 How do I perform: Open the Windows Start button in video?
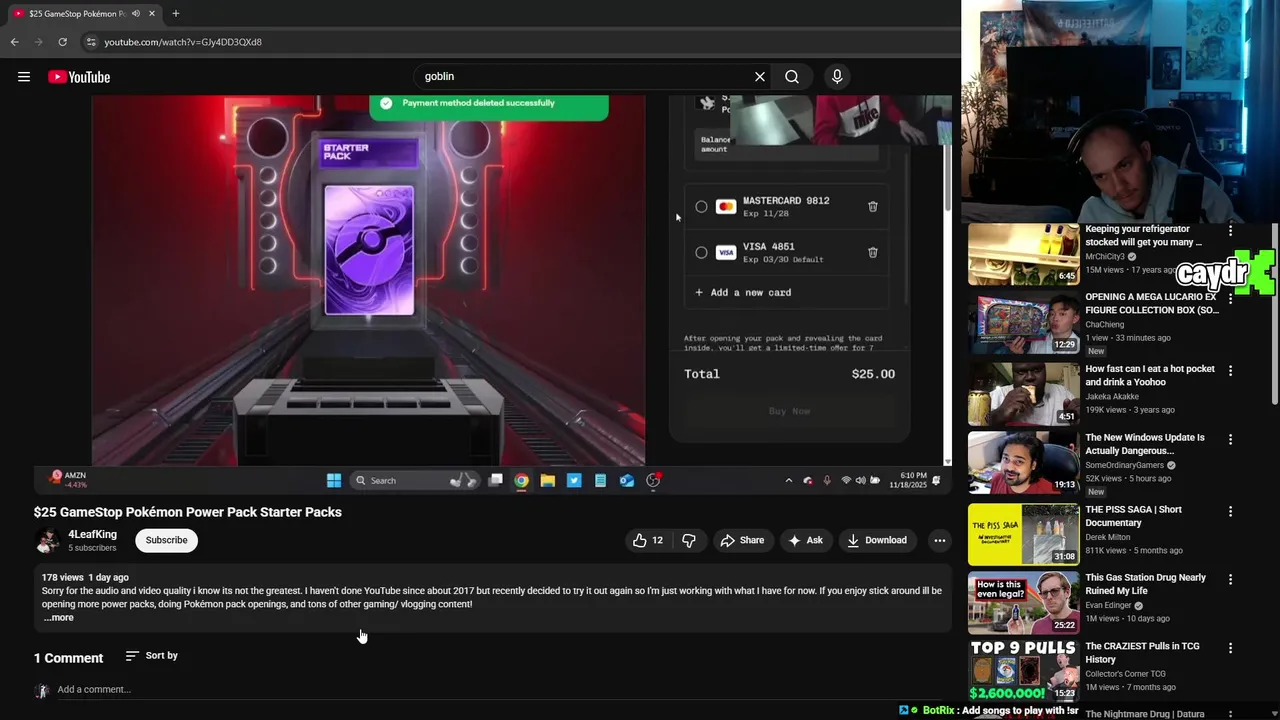(334, 481)
